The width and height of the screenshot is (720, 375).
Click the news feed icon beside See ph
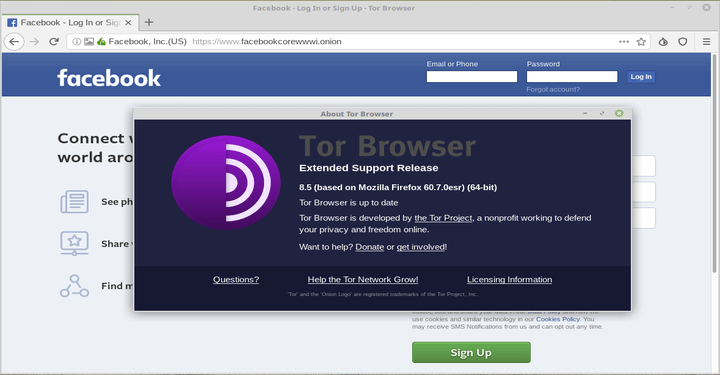[74, 201]
